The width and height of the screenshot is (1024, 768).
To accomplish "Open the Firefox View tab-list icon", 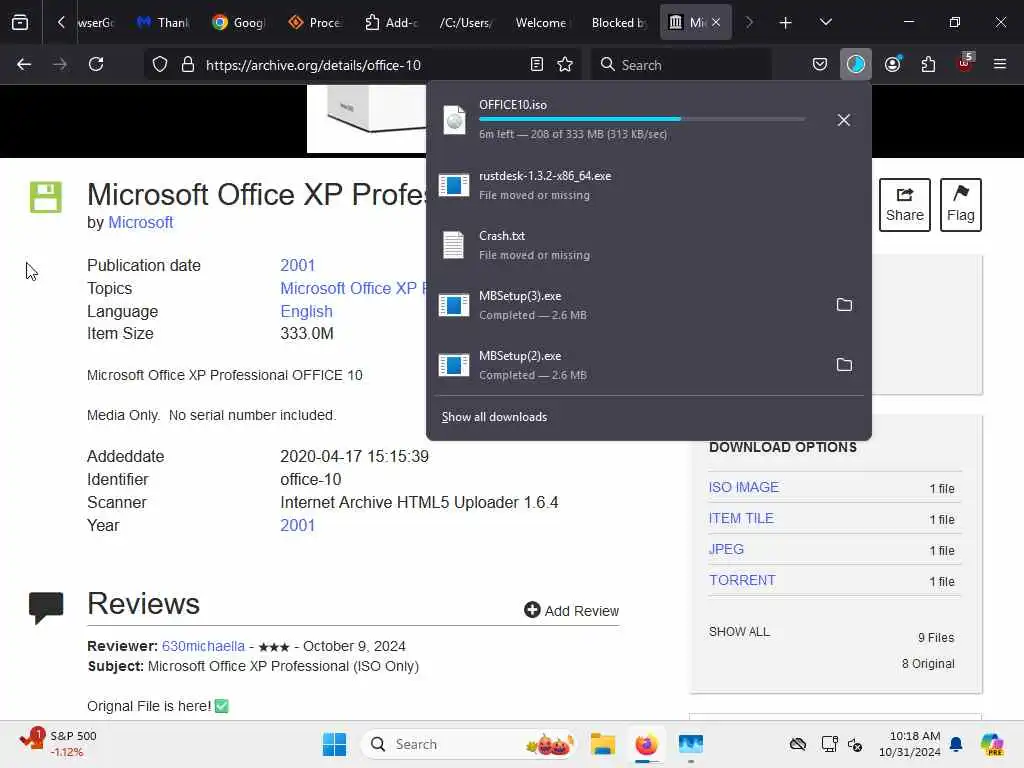I will 20,22.
